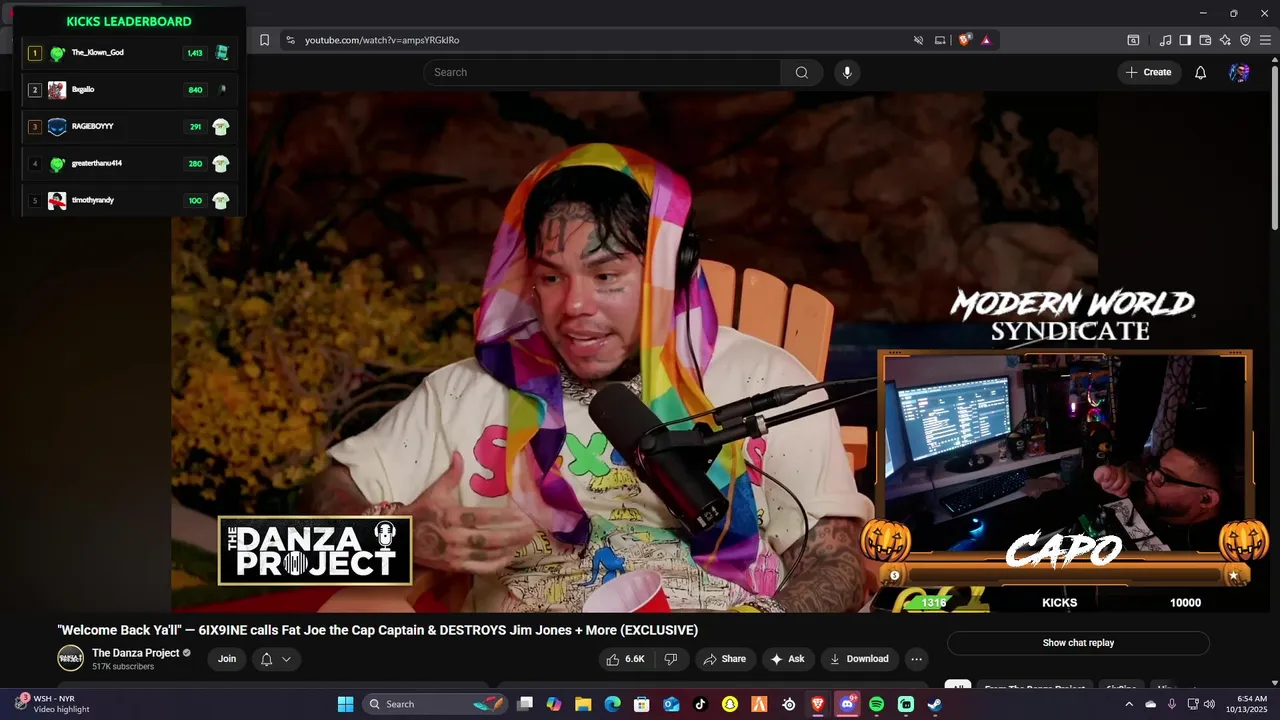This screenshot has width=1280, height=720.
Task: Open the OBS Studio taskbar icon
Action: tap(789, 704)
